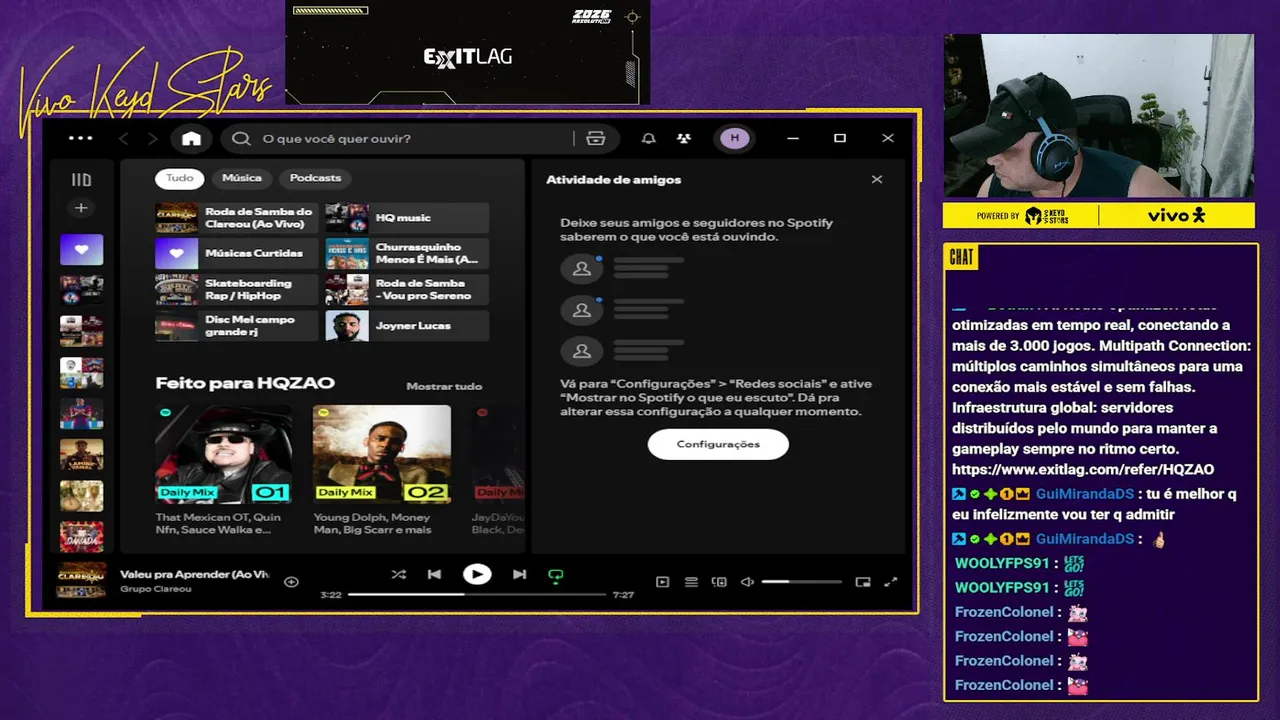Image resolution: width=1280 pixels, height=720 pixels.
Task: Open Liked Songs in the sidebar
Action: coord(81,249)
